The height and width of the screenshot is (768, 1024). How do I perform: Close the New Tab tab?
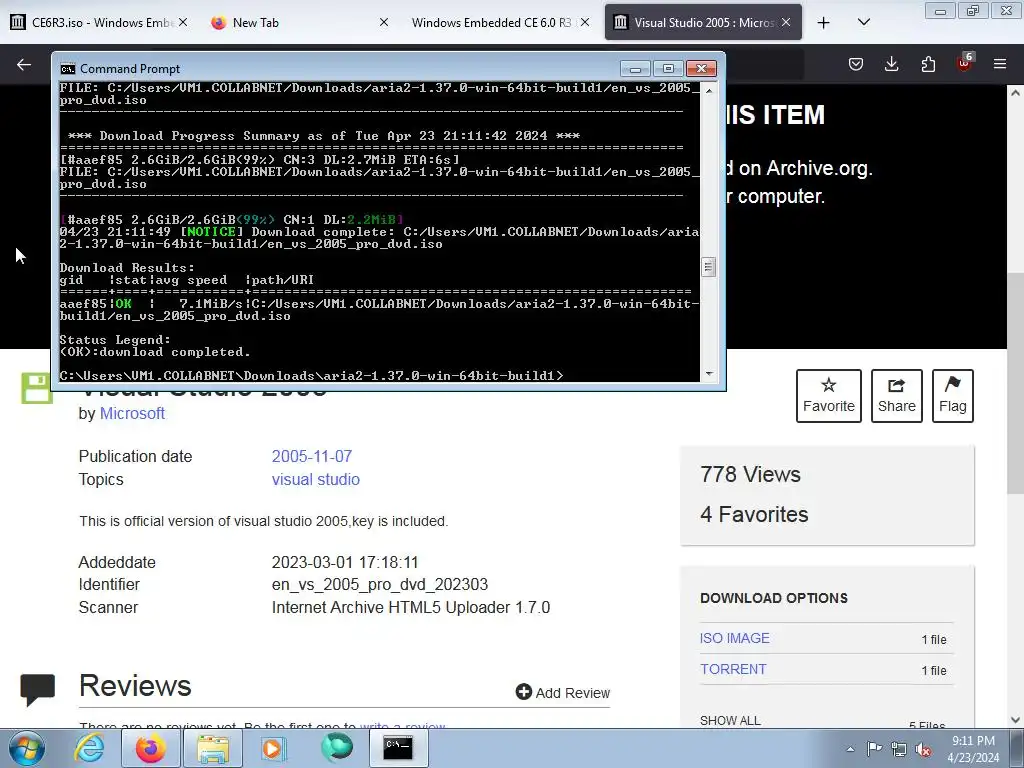point(384,22)
